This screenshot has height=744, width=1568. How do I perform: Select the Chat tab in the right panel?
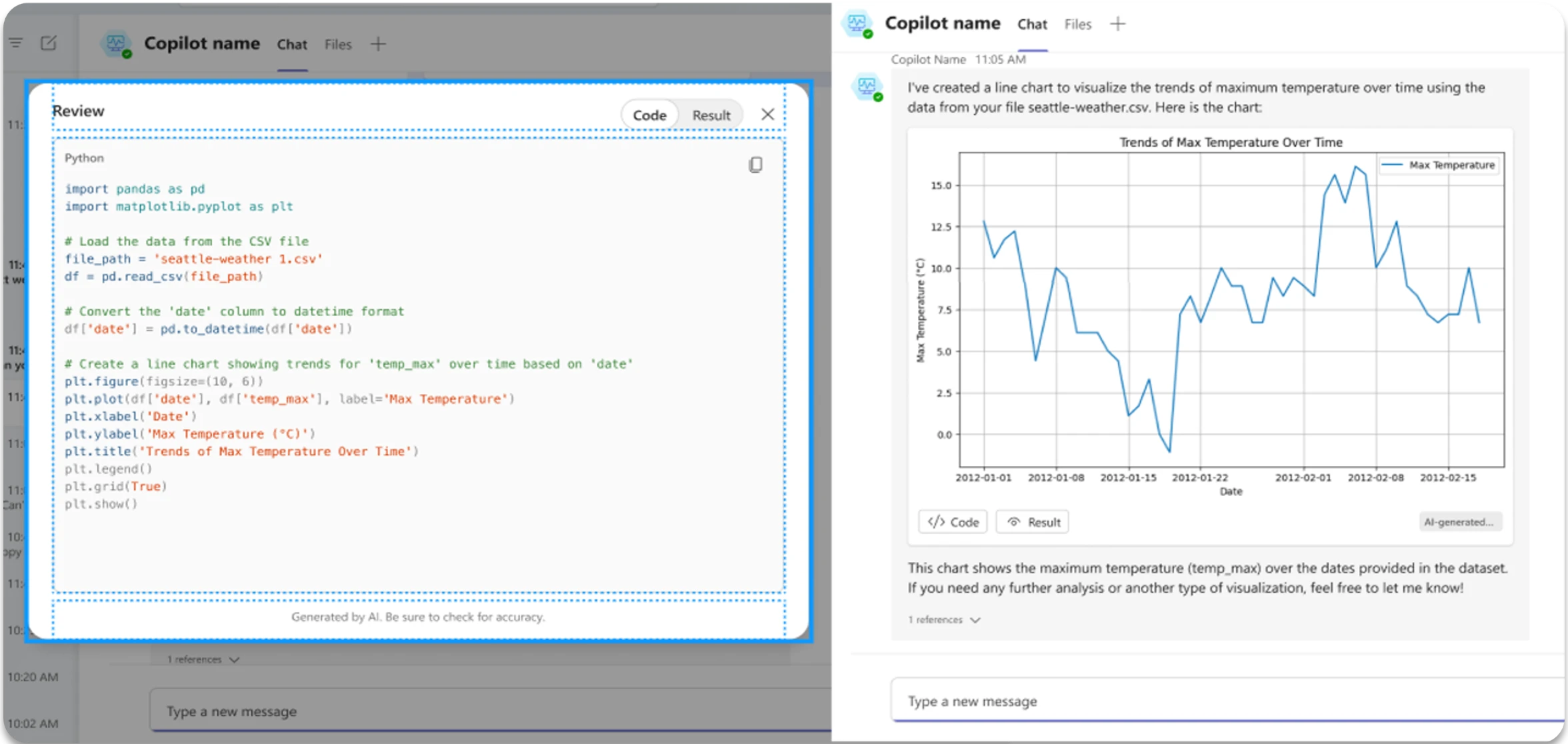point(1031,24)
